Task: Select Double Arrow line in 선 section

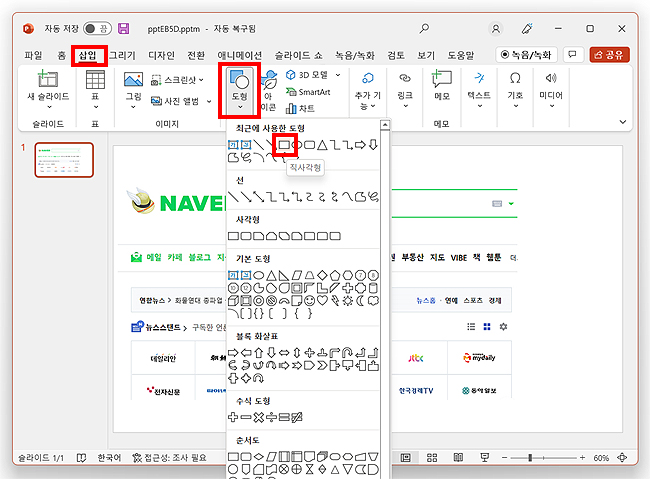Action: [259, 197]
